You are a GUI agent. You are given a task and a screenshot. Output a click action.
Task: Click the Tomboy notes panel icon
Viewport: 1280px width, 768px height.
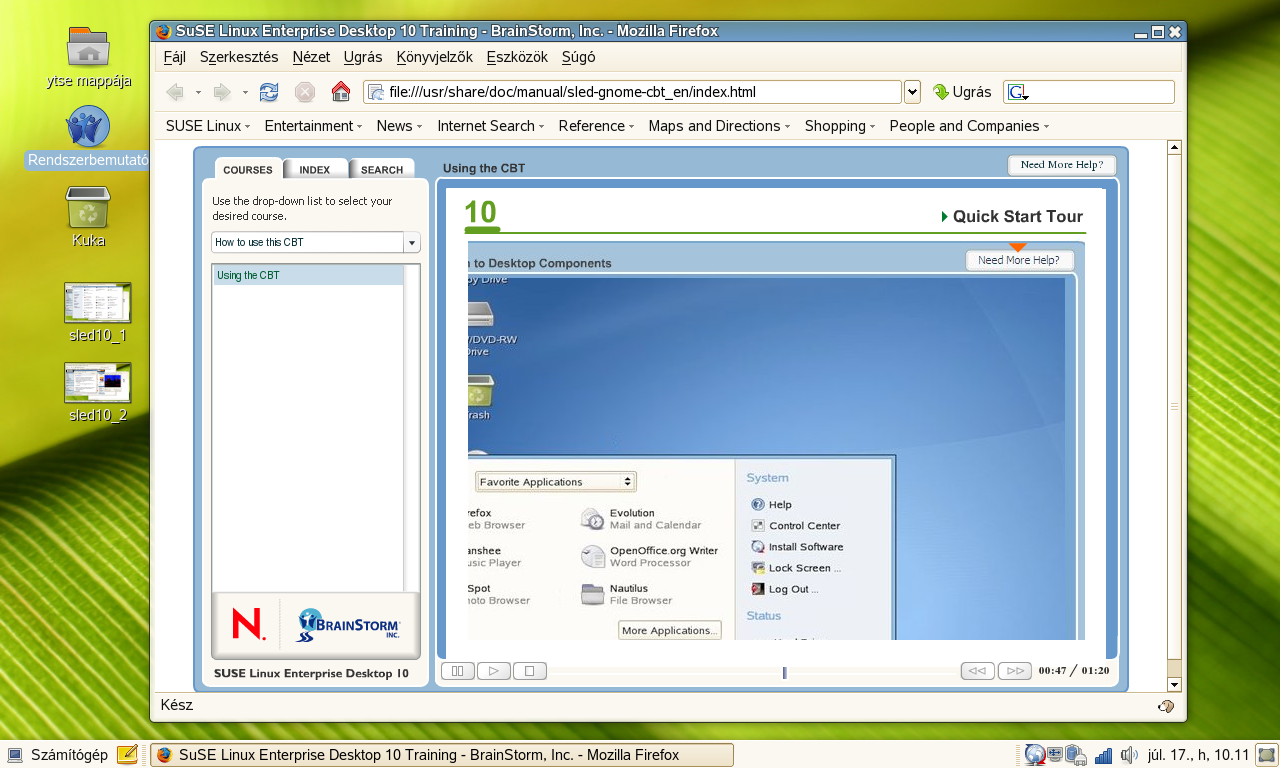(x=127, y=755)
